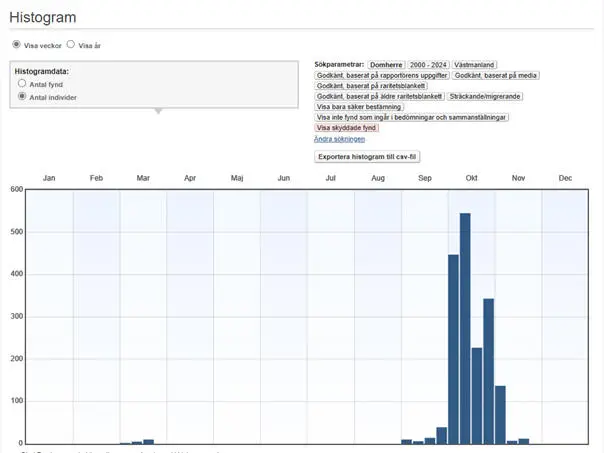Click the 'Histogram' page heading
604x453 pixels.
pos(43,18)
